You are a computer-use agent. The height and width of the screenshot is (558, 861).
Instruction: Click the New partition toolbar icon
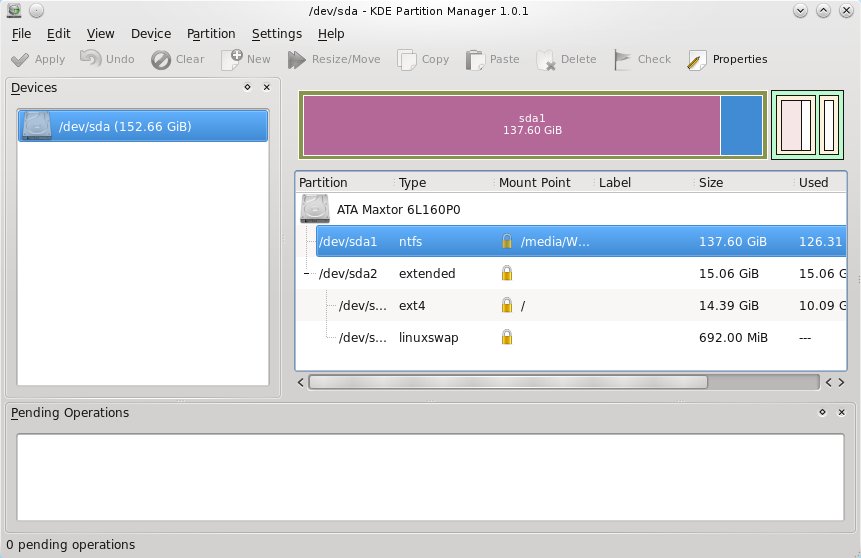point(232,59)
